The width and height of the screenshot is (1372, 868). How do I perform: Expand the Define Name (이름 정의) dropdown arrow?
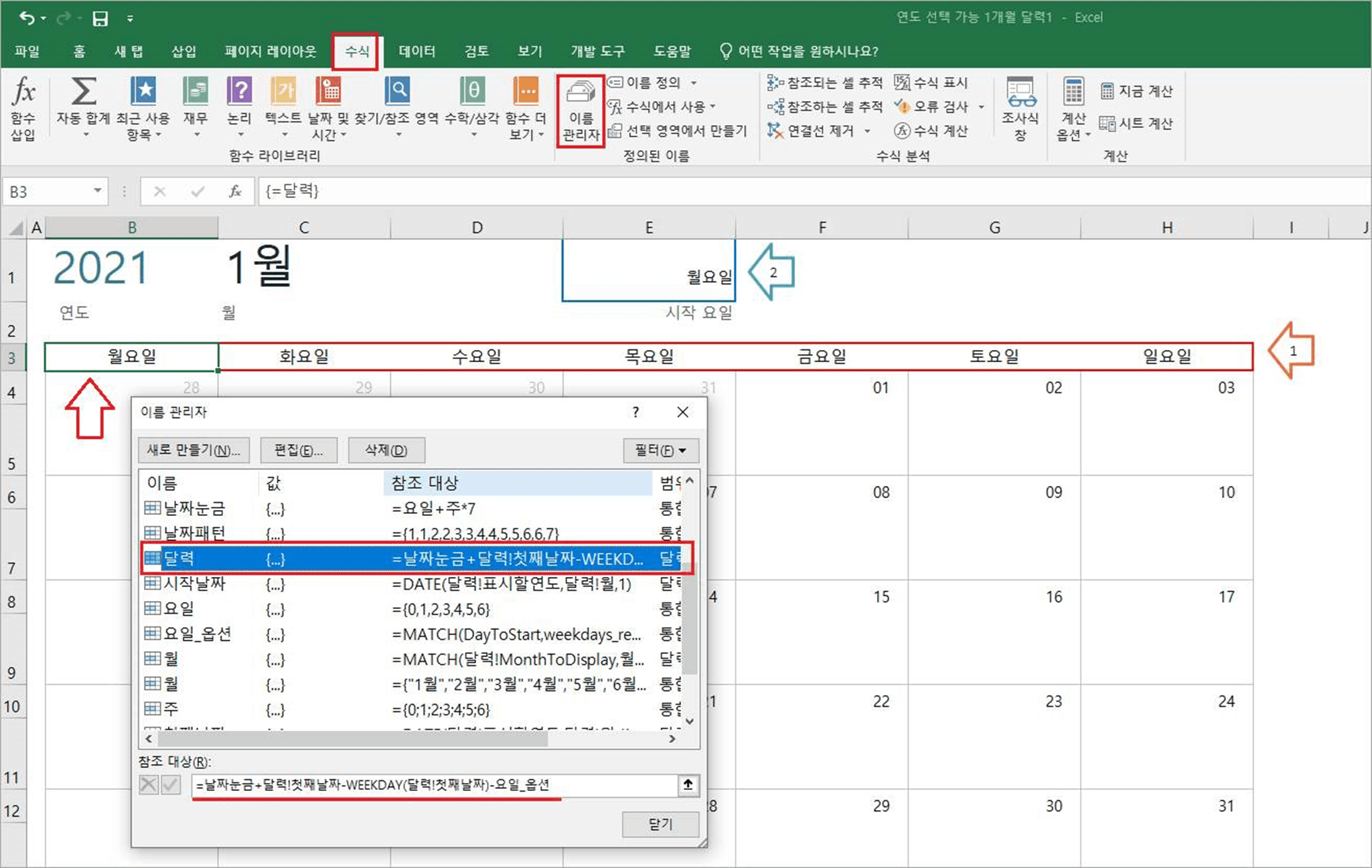694,82
